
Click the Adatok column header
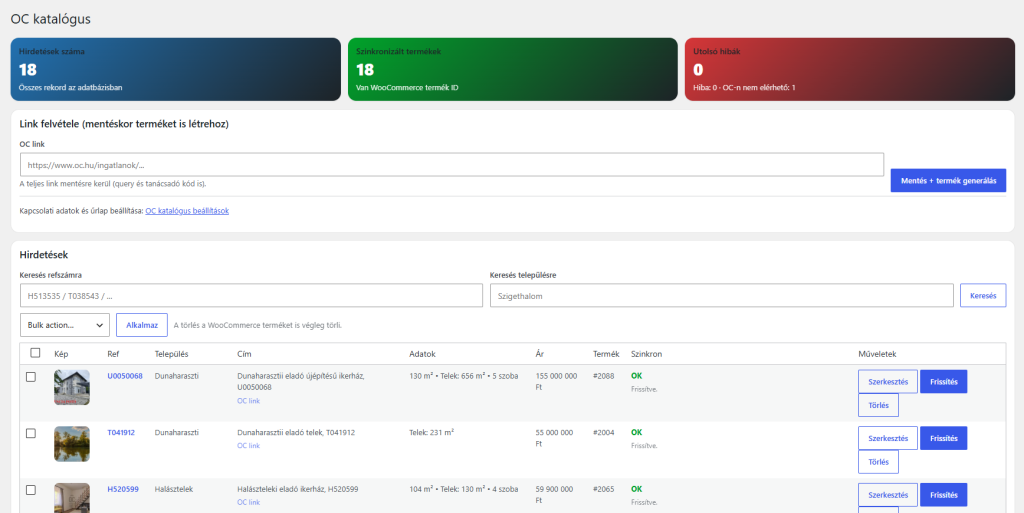423,354
